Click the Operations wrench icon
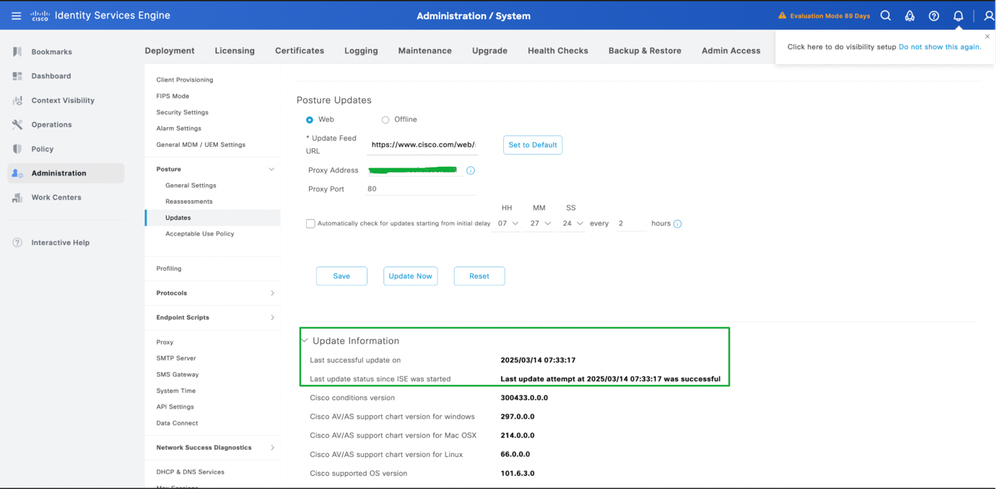 click(17, 124)
